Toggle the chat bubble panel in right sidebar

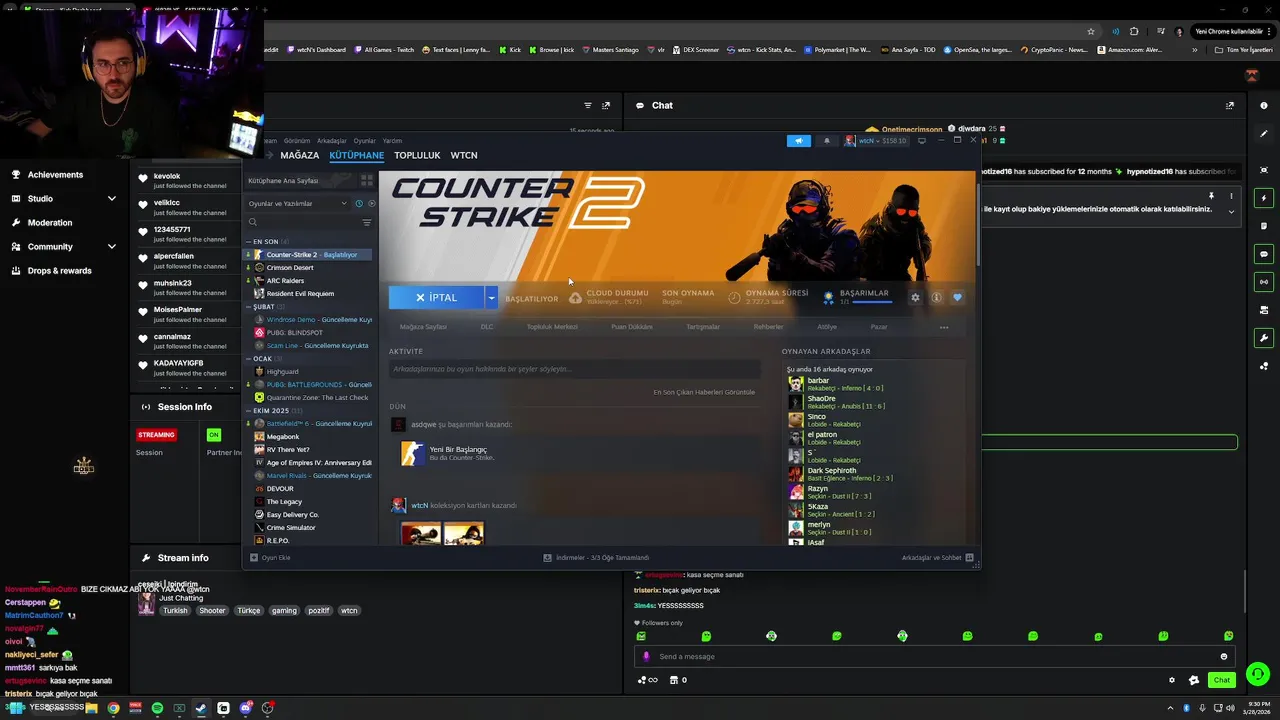1264,254
